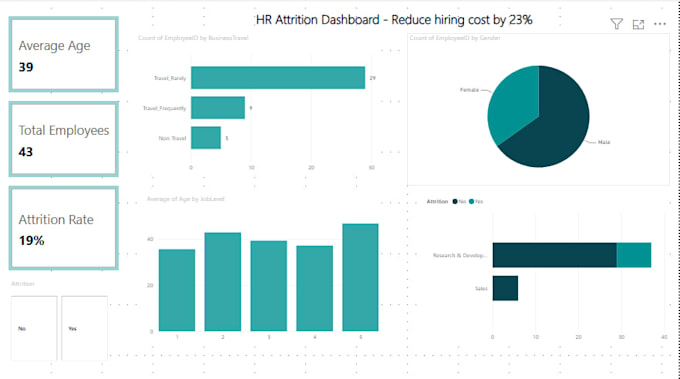Screen dimensions: 680x379
Task: Click the Male pie label
Action: click(604, 142)
